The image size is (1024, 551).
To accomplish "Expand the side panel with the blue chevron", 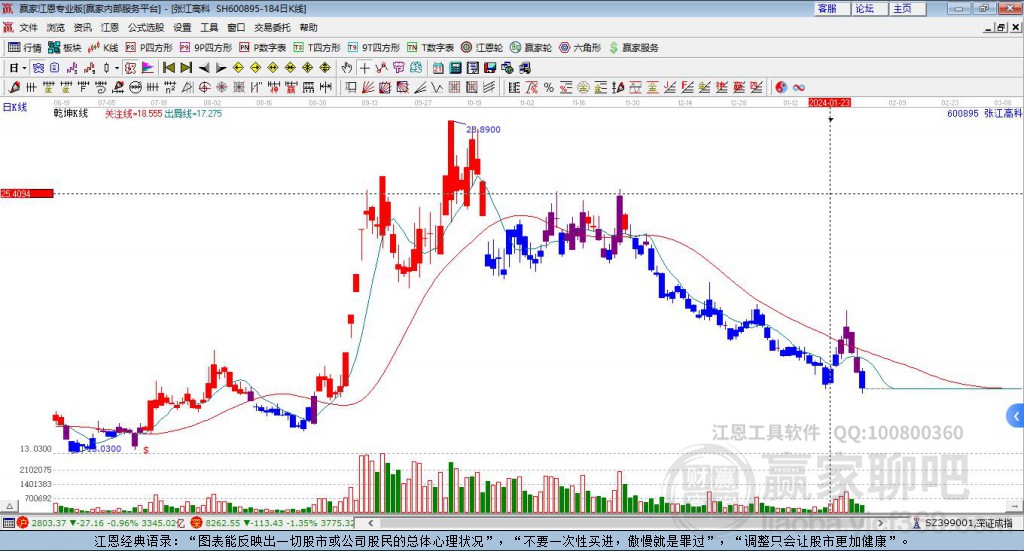I will click(x=1016, y=416).
